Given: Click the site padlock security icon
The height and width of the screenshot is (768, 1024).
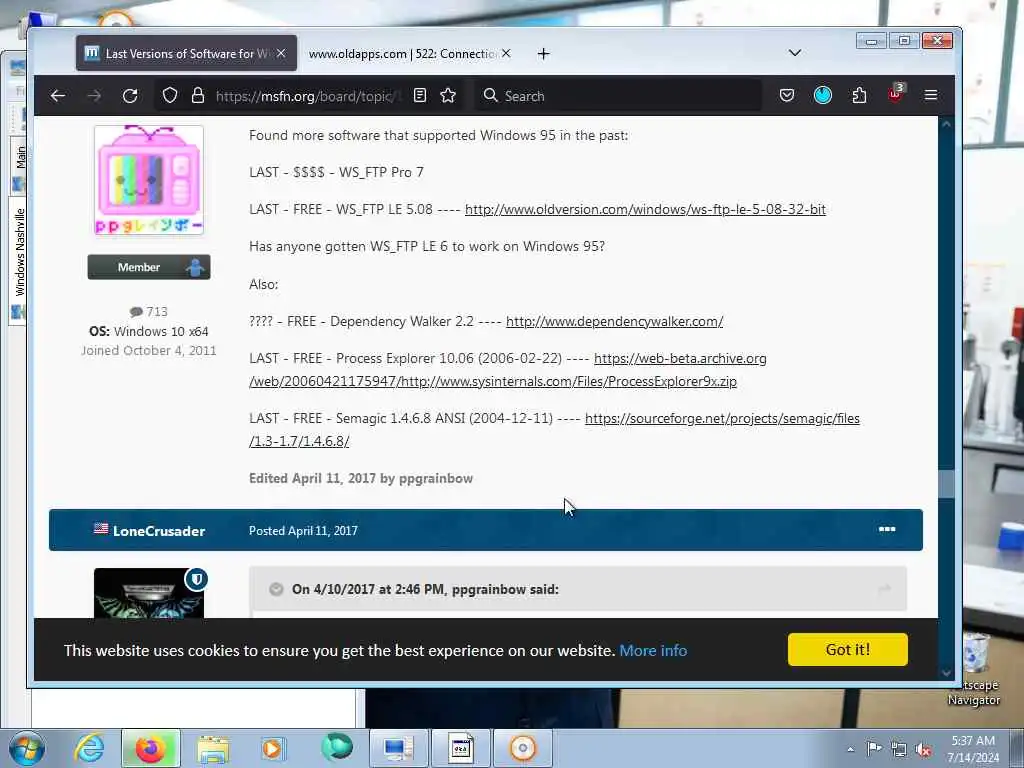Looking at the screenshot, I should (x=198, y=96).
